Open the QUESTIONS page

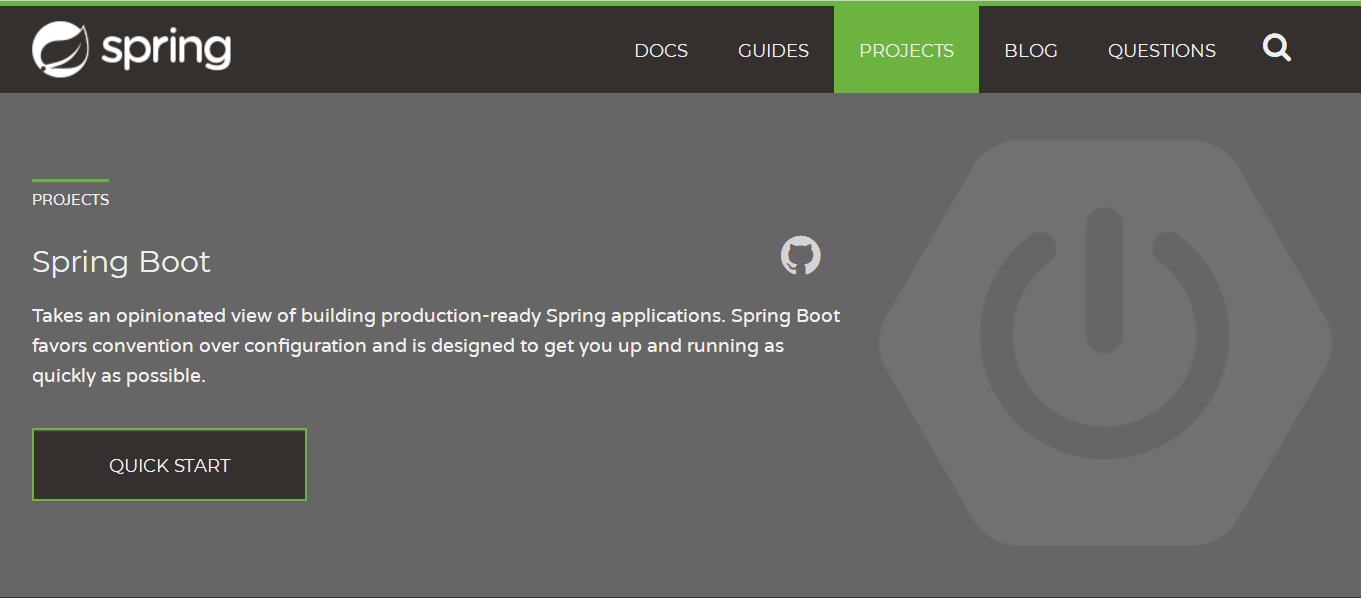click(1161, 50)
